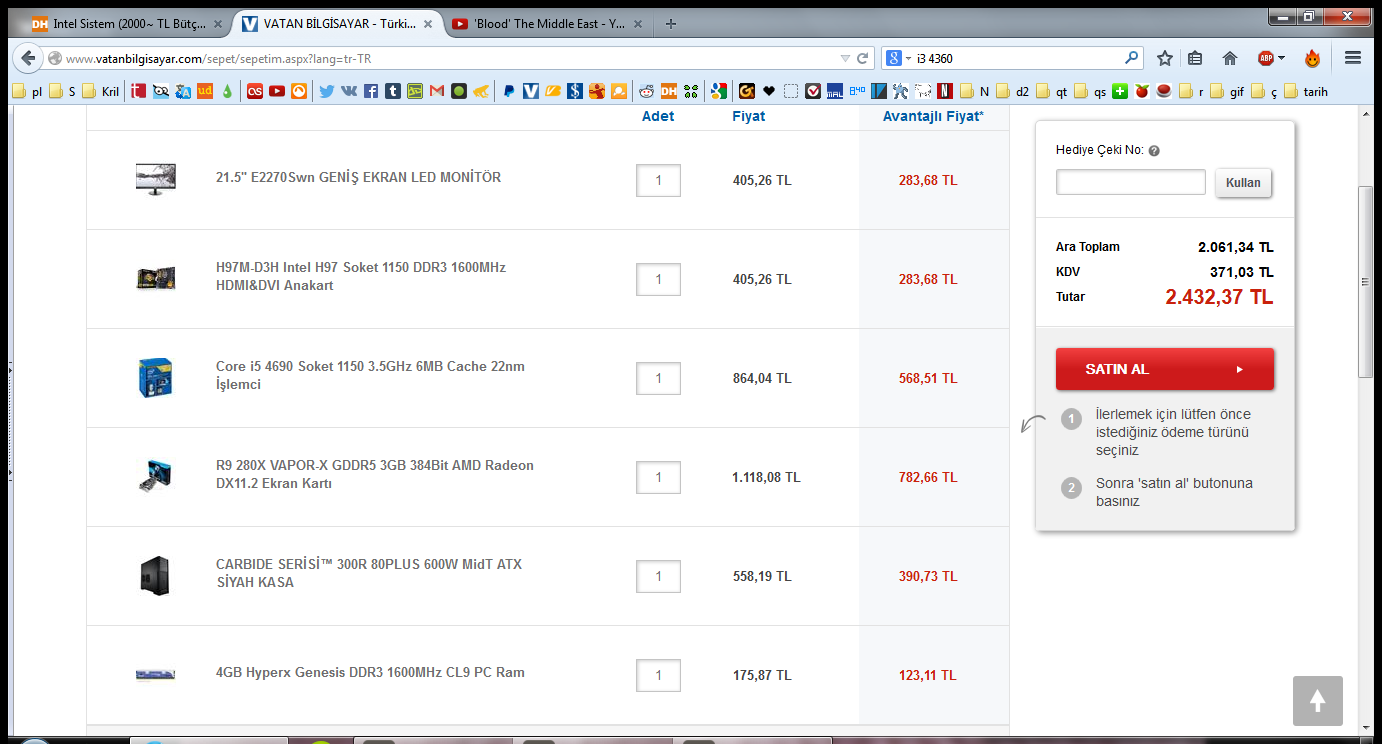Click quantity field for CARBIDE 300R case
Image resolution: width=1382 pixels, height=744 pixels.
(x=658, y=577)
